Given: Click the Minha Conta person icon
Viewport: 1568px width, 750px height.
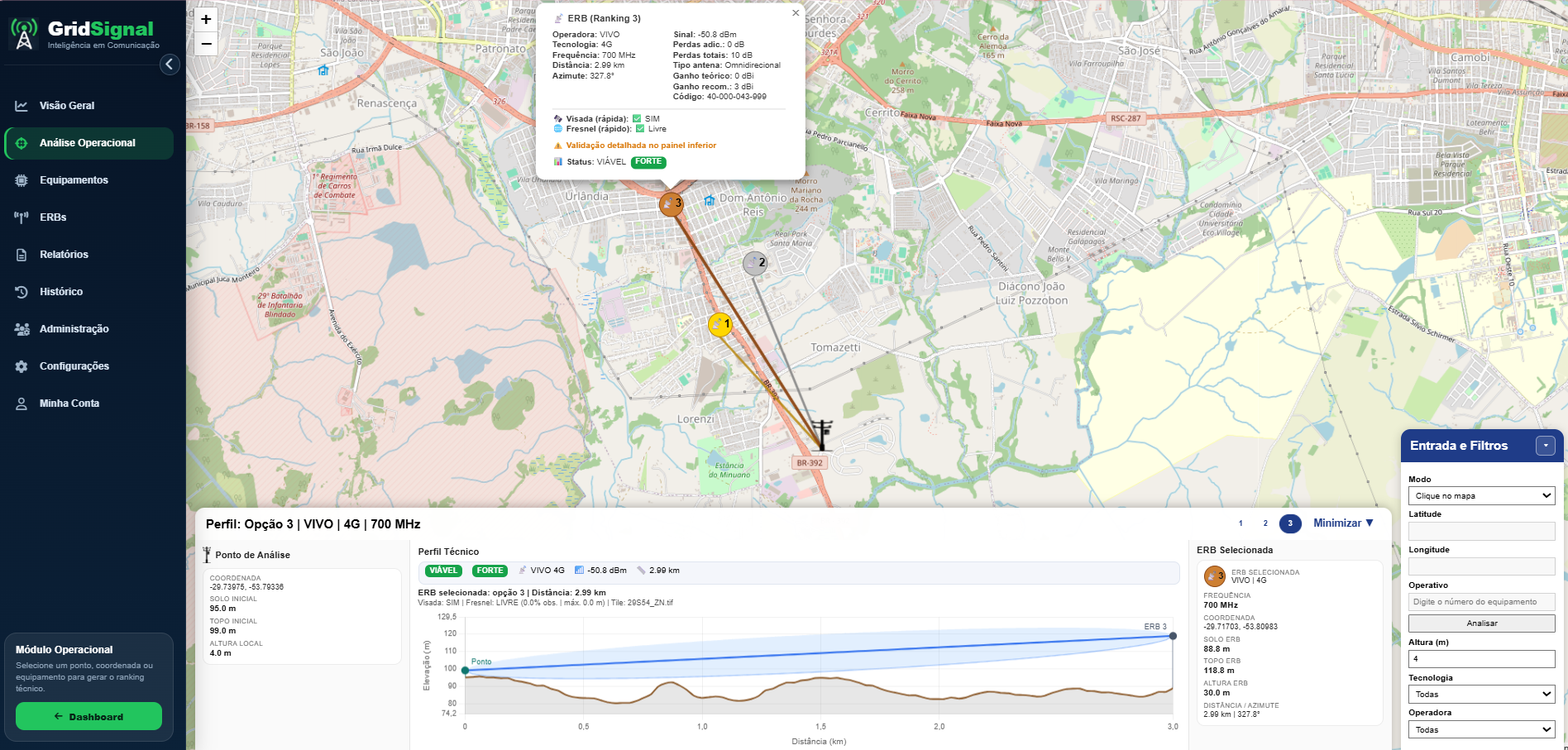Looking at the screenshot, I should (22, 404).
